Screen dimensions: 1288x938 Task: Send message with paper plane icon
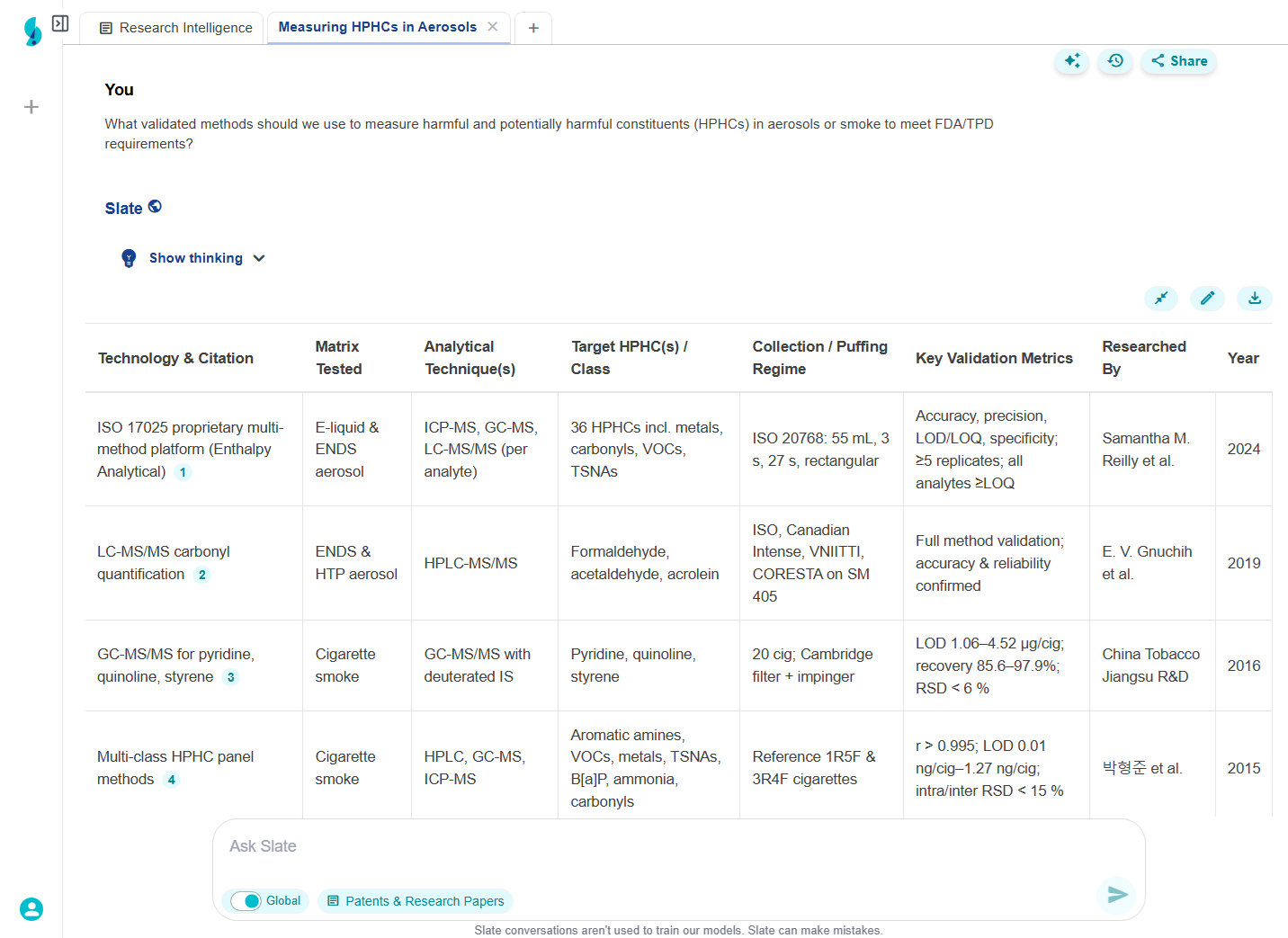(1117, 894)
